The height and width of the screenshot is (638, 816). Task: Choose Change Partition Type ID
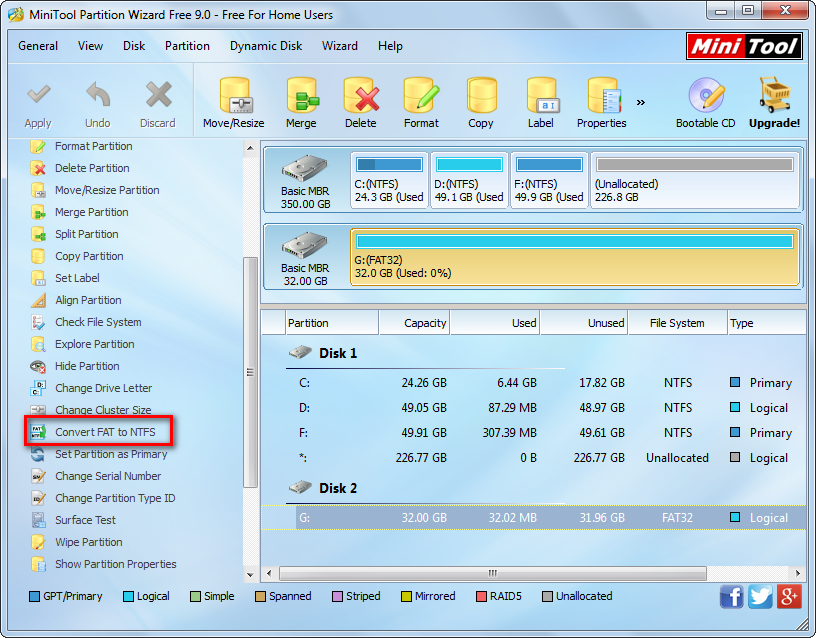click(115, 499)
